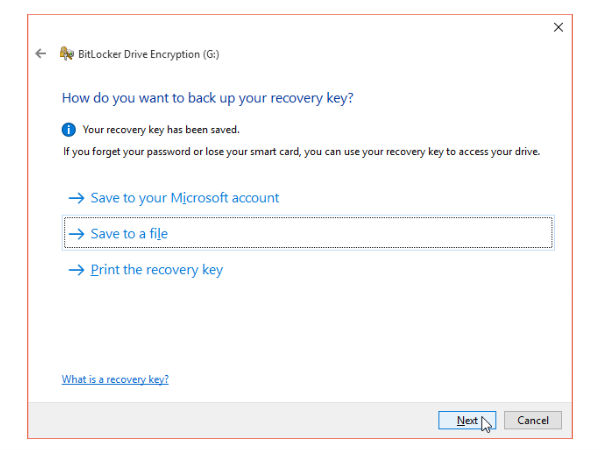The image size is (600, 450).
Task: Open the 'What is a recovery key?' link
Action: click(115, 380)
